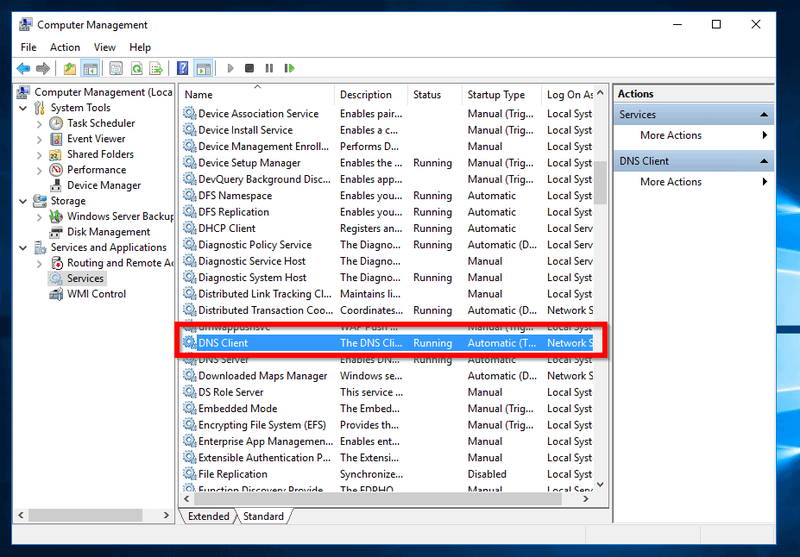Viewport: 800px width, 557px height.
Task: Select WMI Control in the tree
Action: (x=96, y=294)
